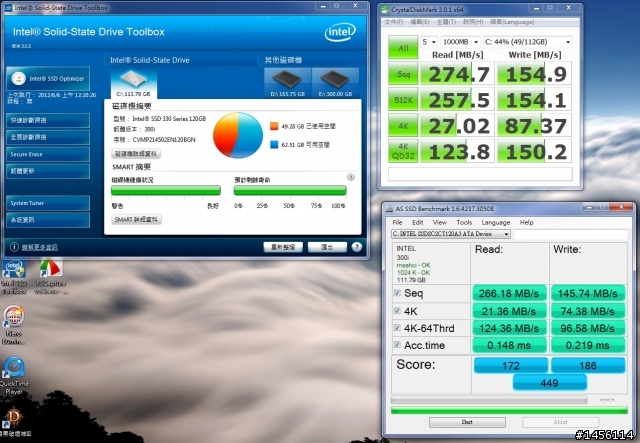Click the quick diagnostic scan sidebar button

point(48,120)
